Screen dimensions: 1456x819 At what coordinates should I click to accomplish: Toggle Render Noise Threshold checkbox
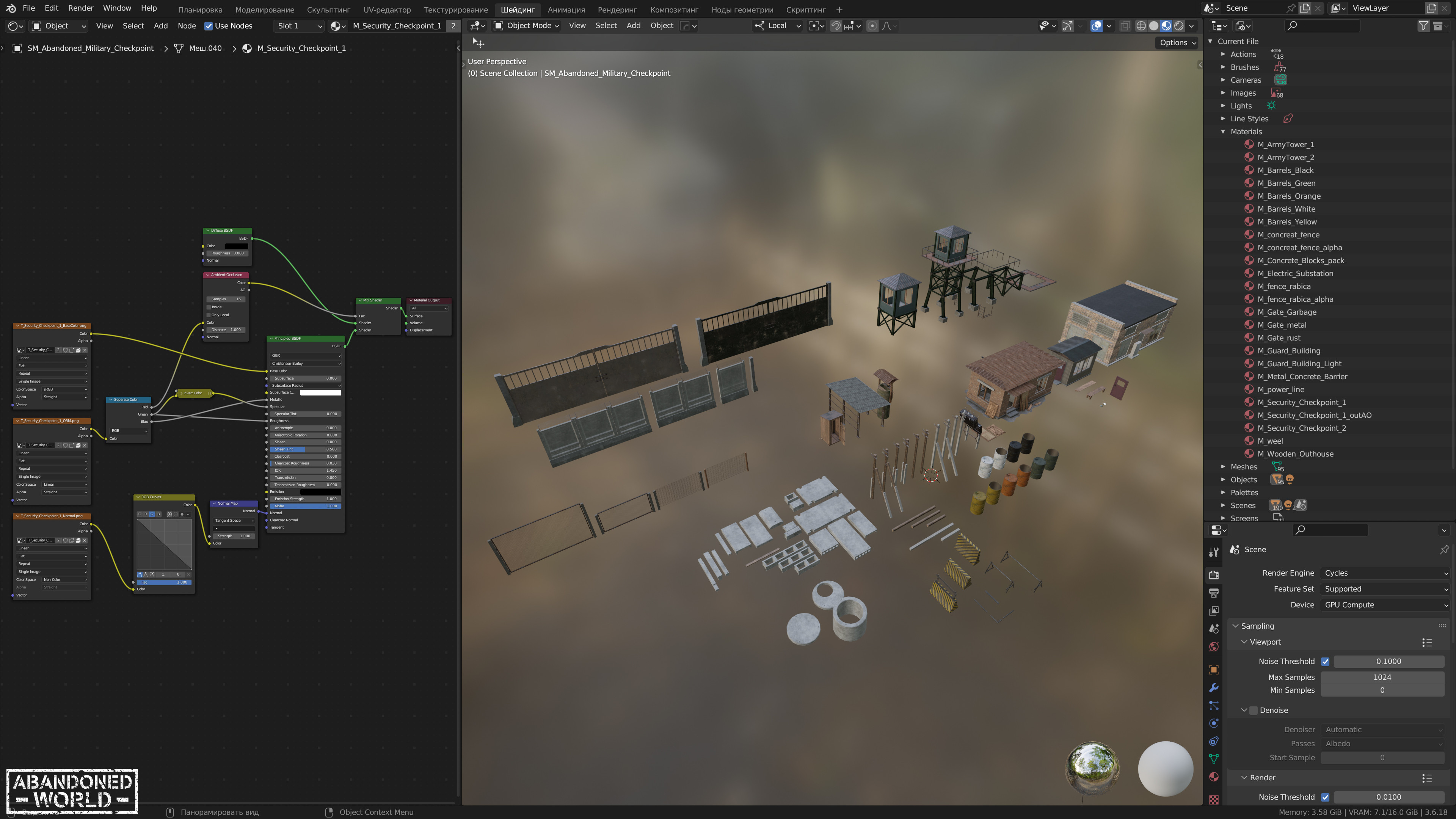[1326, 797]
